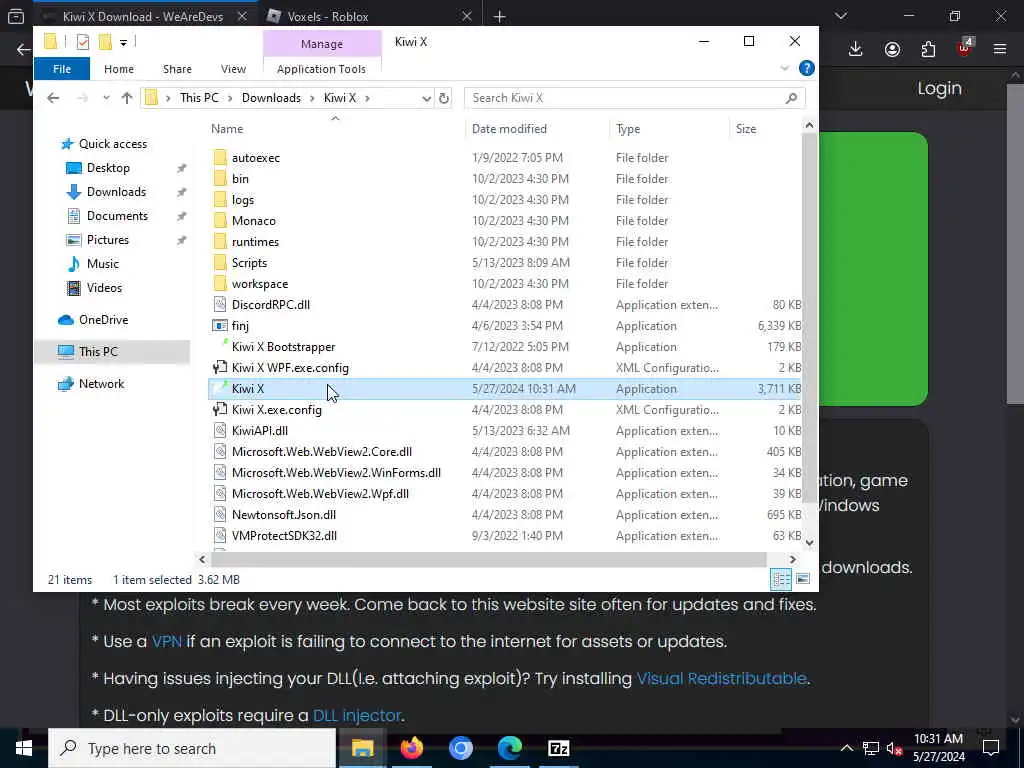The image size is (1024, 768).
Task: Open the Firefox list all tabs dropdown
Action: (x=840, y=16)
